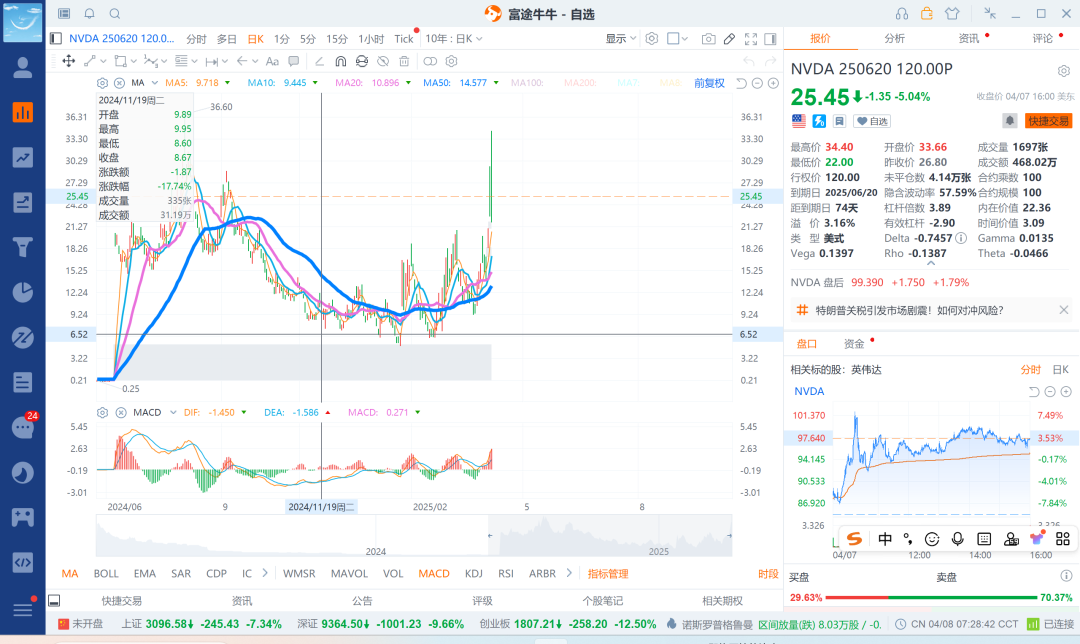Switch to 资讯 tab in right panel
1080x644 pixels.
coord(969,39)
